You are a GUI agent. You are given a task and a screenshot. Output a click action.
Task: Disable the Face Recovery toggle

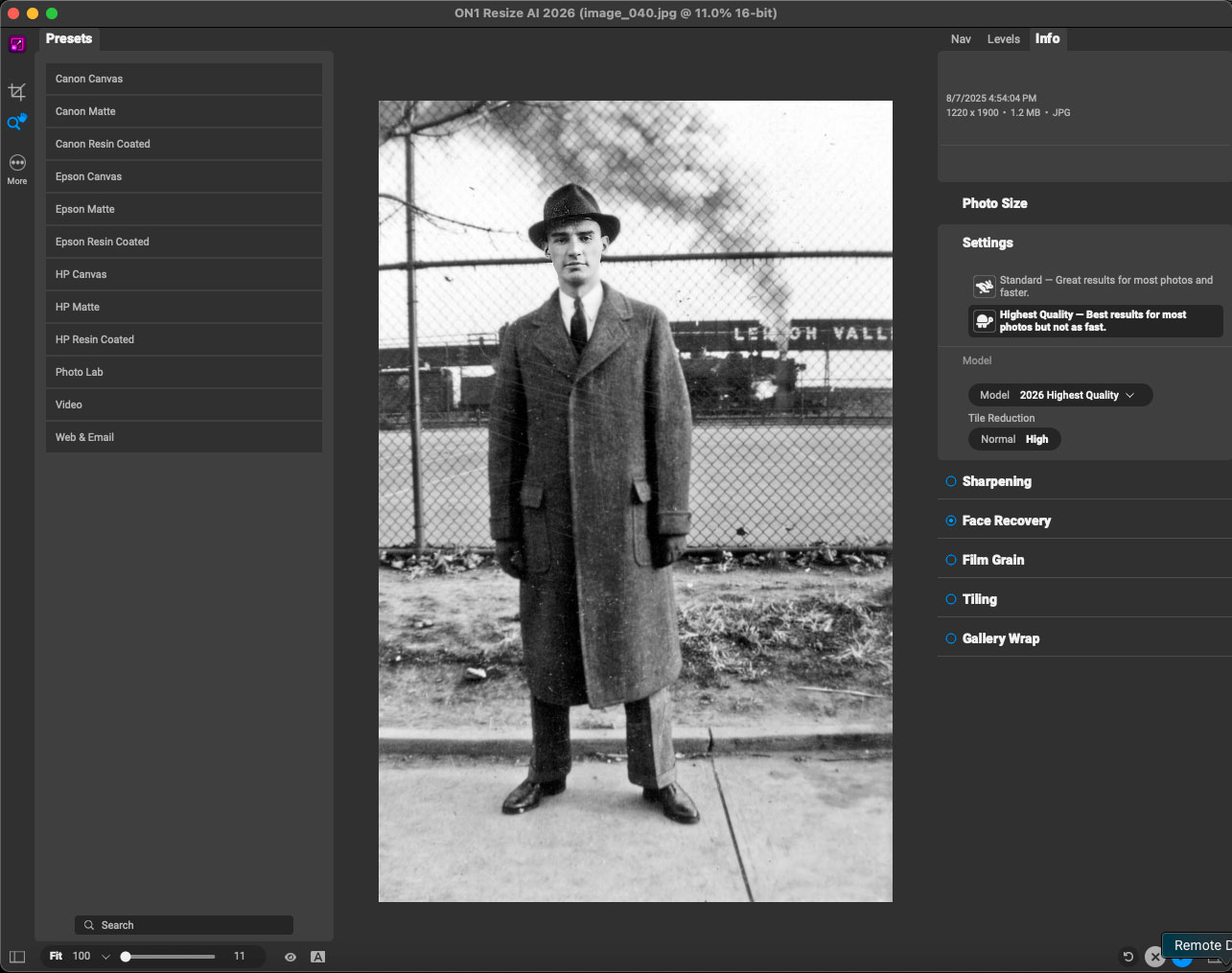[x=951, y=521]
